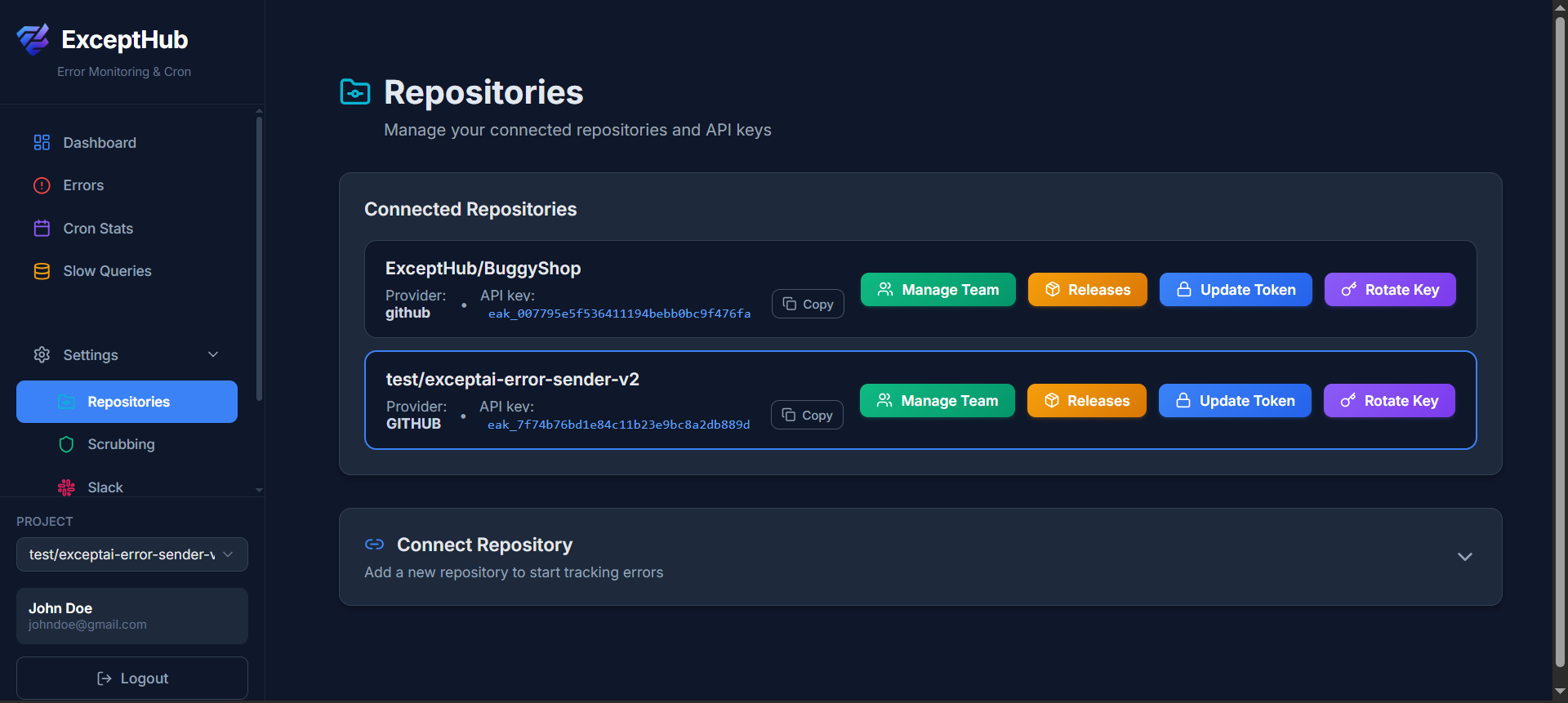Click the ExceptHub/BuggyShop repository name

(483, 269)
